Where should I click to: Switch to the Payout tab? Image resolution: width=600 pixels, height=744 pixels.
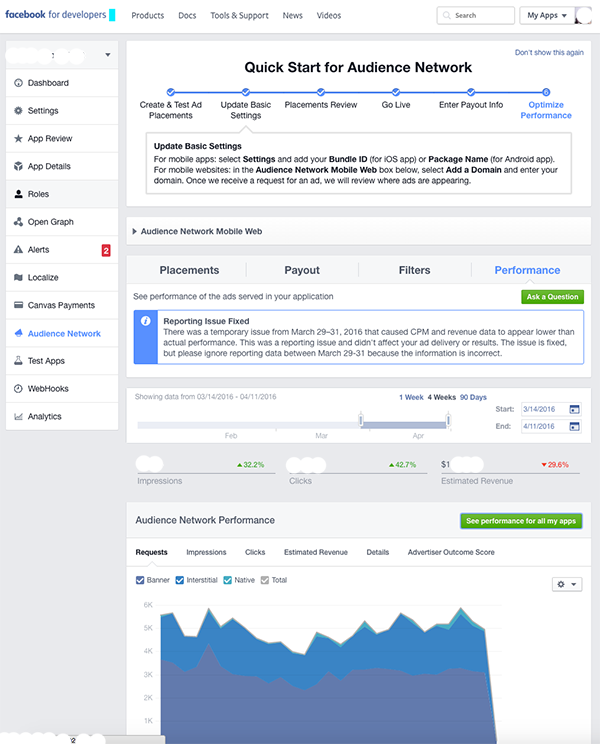tap(302, 270)
